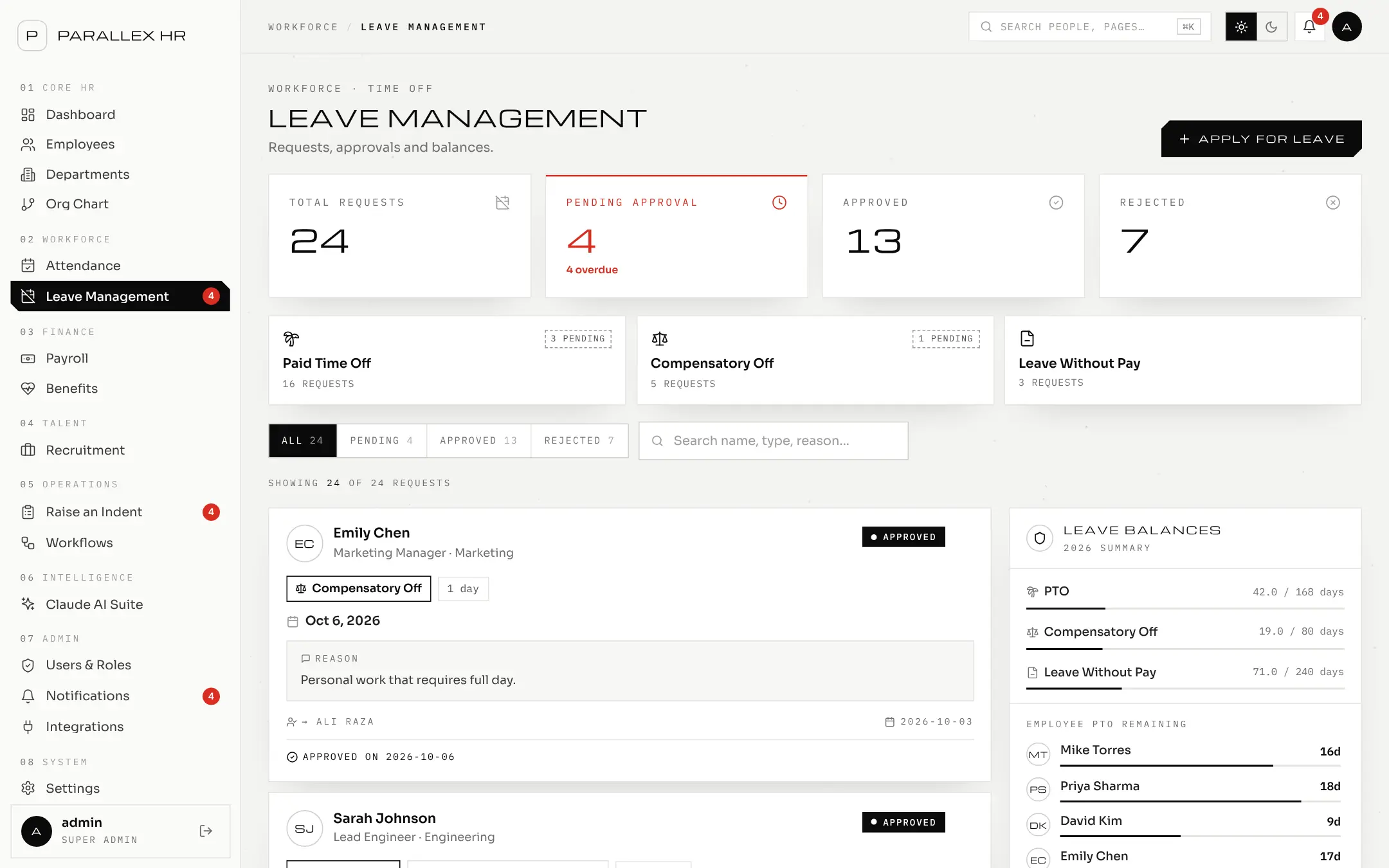Click the 4 overdue text
Screen dimensions: 1389x868
click(x=592, y=270)
